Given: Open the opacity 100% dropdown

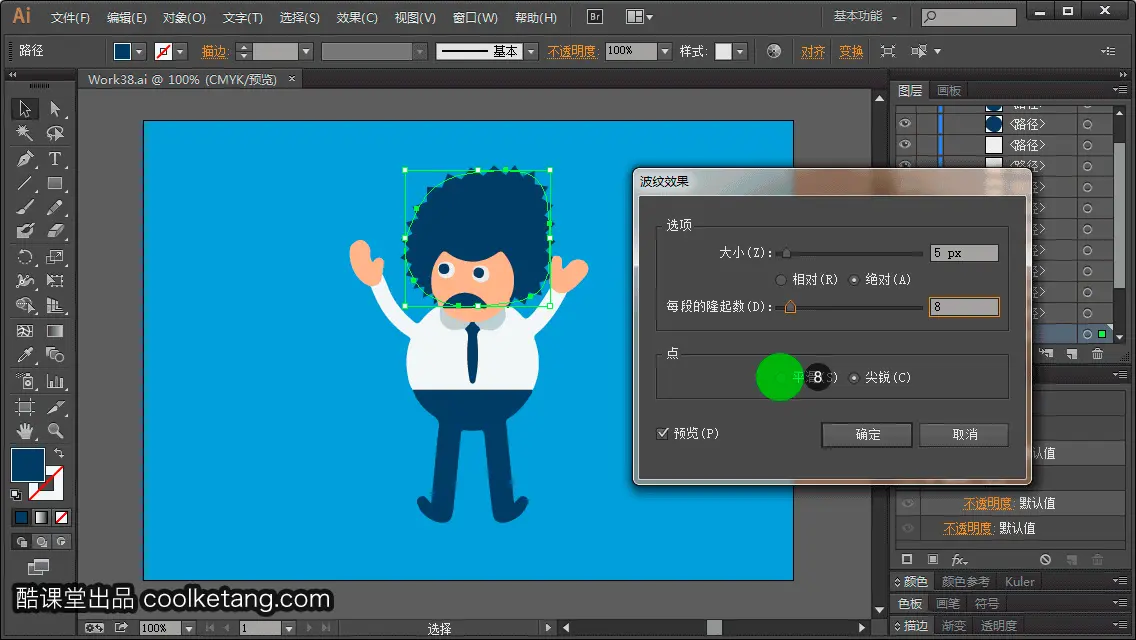Looking at the screenshot, I should coord(665,51).
